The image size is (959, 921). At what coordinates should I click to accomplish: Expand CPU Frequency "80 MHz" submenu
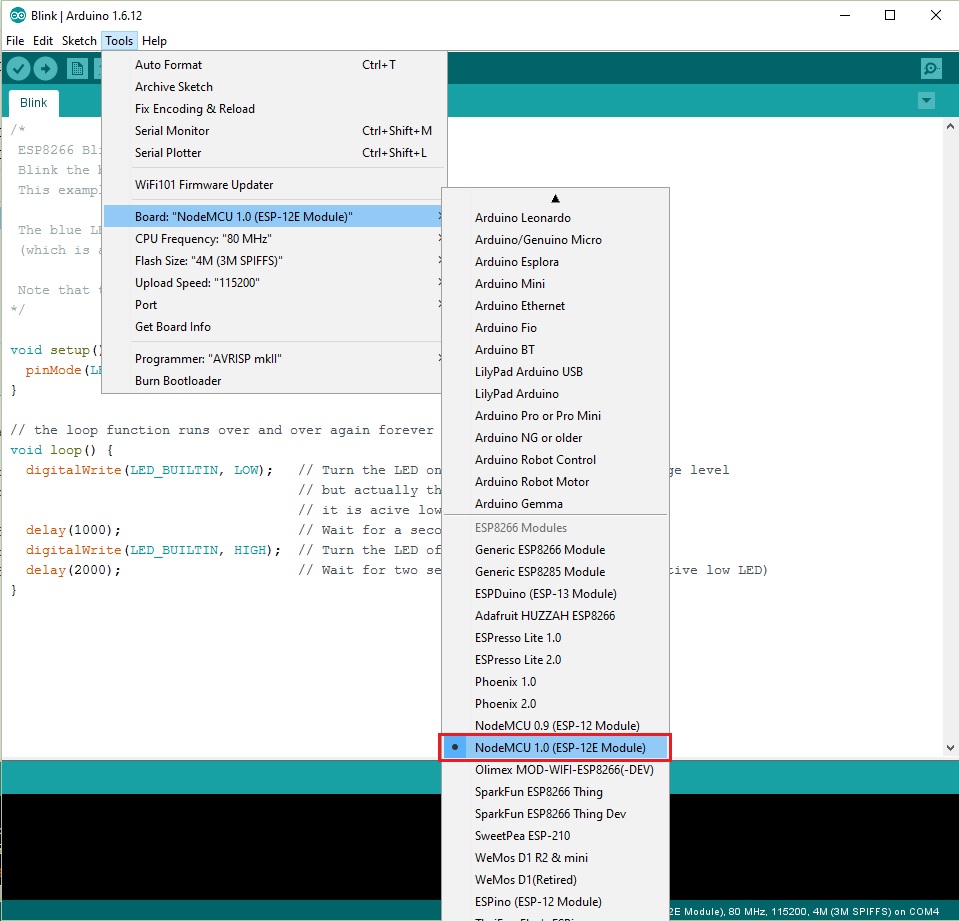click(273, 239)
